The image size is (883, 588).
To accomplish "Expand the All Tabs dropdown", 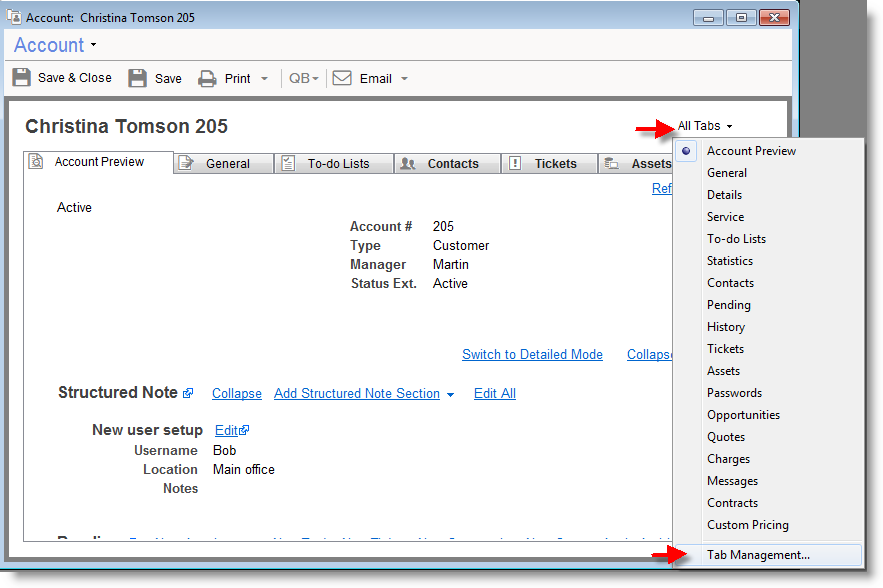I will (705, 126).
